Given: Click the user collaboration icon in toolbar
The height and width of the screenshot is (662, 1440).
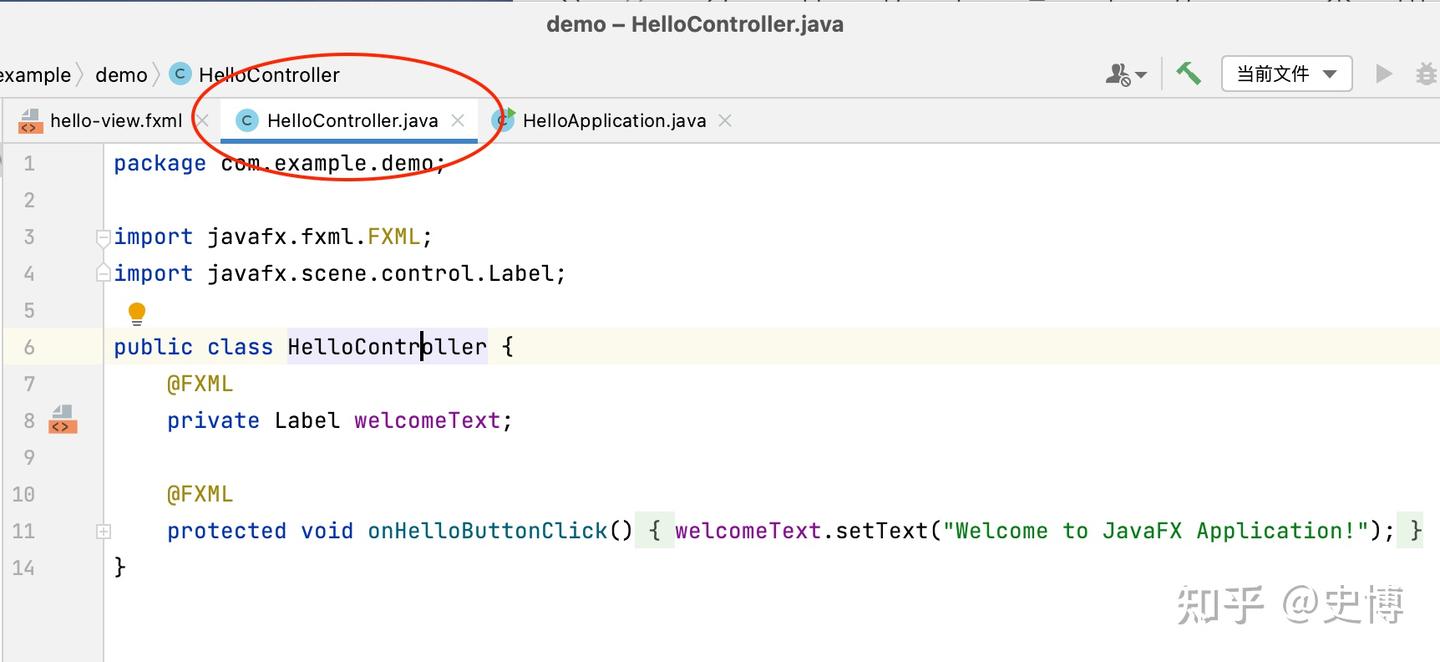Looking at the screenshot, I should coord(1119,73).
